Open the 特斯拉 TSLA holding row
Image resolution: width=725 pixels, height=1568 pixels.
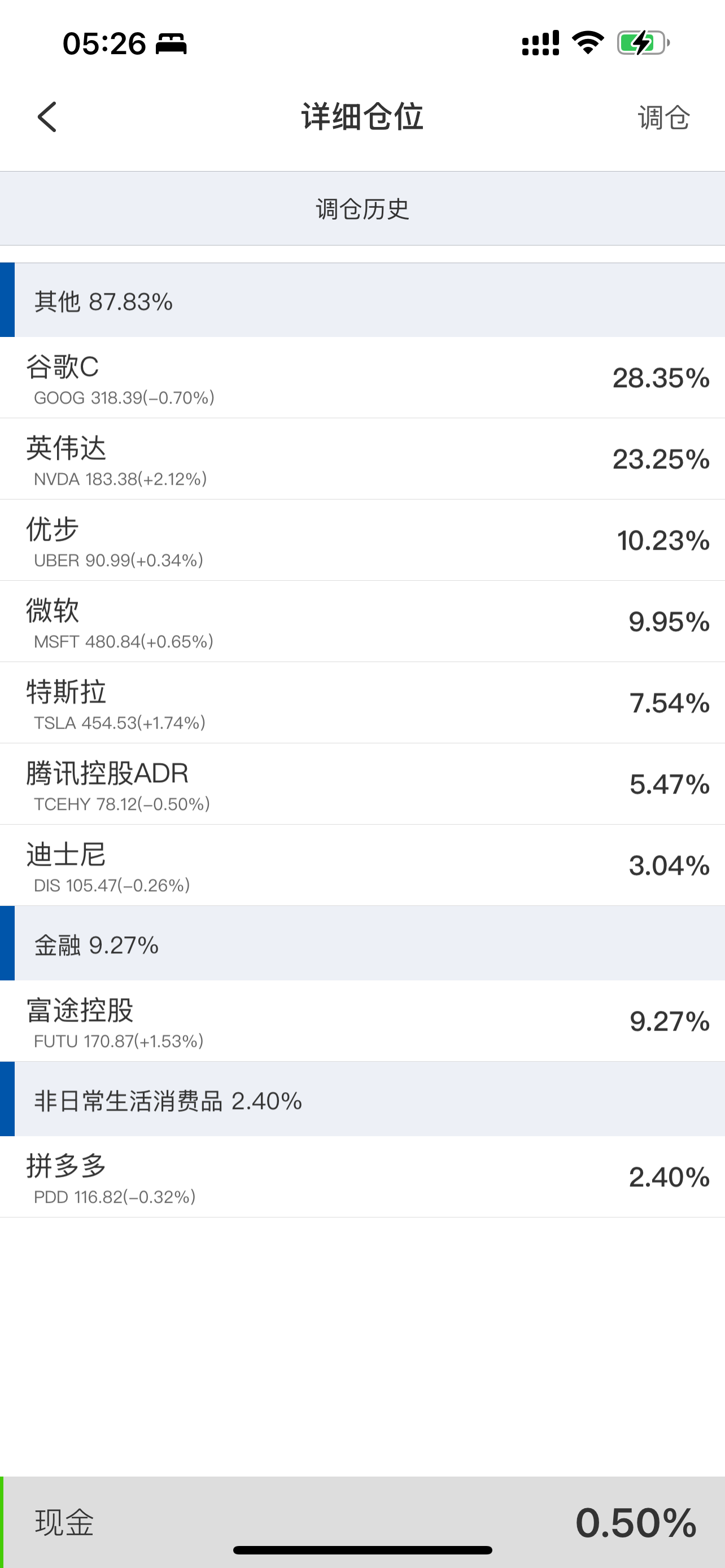click(363, 703)
